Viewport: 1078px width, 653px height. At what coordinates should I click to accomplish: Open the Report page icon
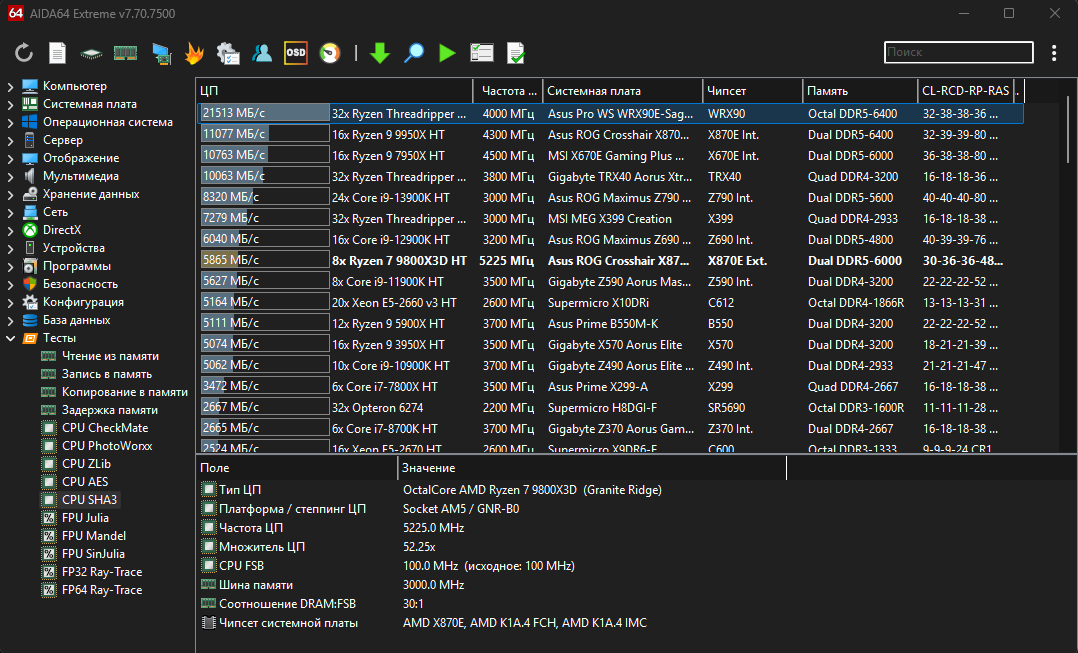tap(58, 53)
